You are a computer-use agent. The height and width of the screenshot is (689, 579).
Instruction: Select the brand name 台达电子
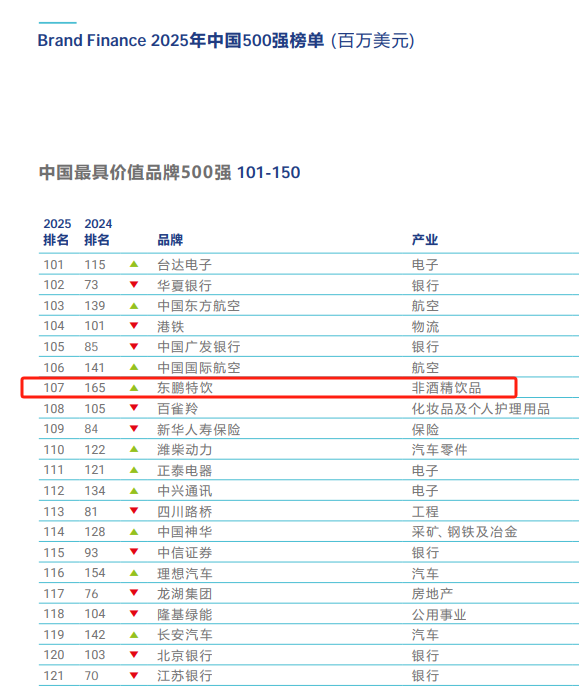(185, 265)
